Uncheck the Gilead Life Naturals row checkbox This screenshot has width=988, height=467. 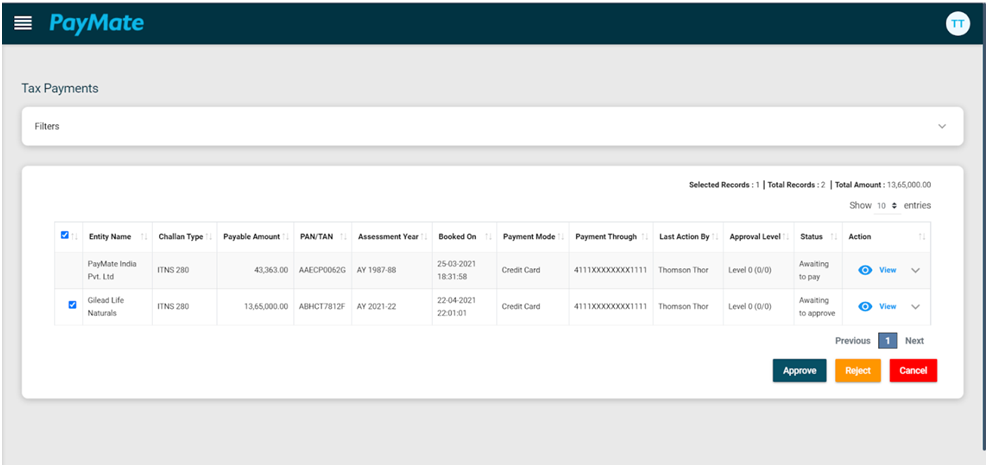72,305
